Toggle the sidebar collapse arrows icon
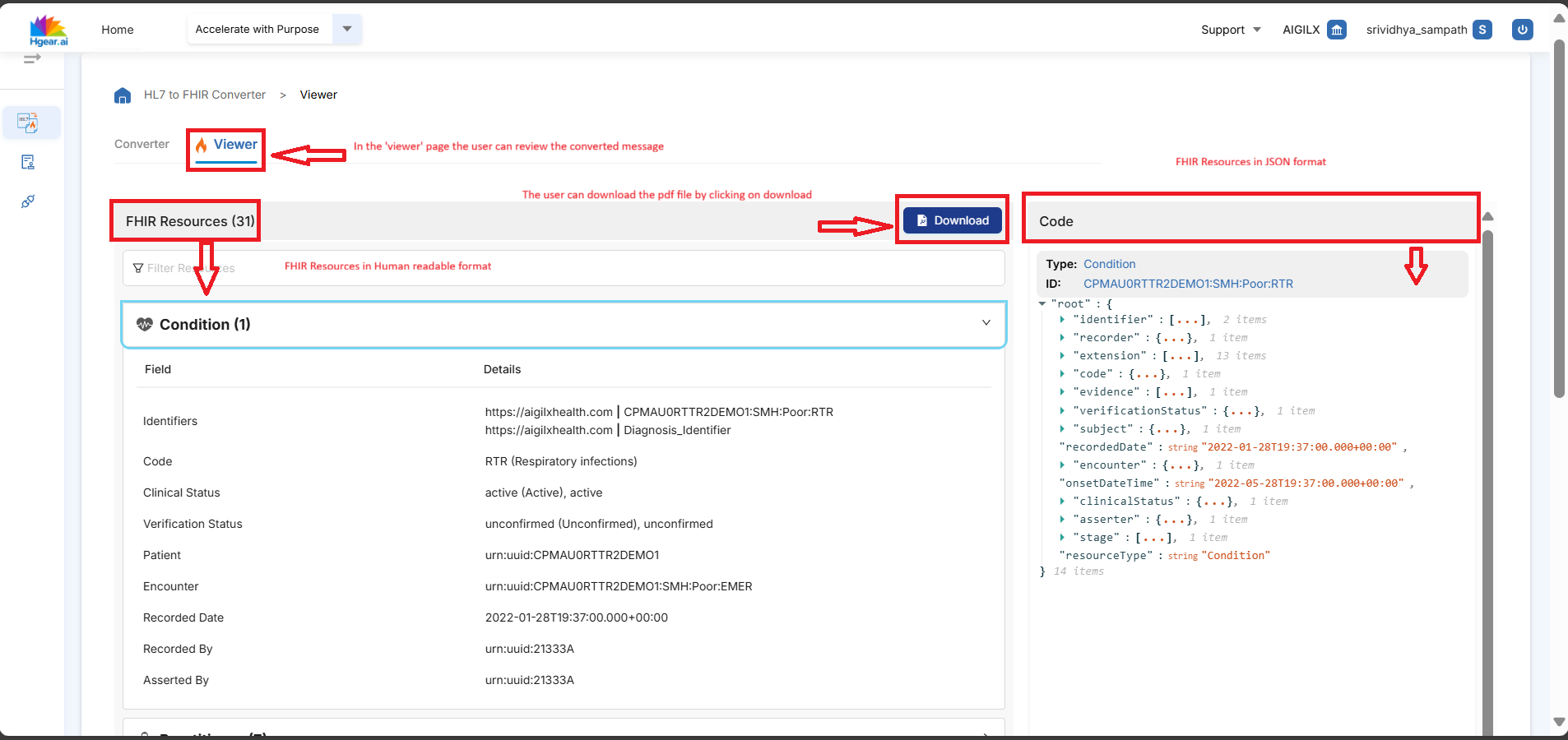This screenshot has height=740, width=1568. click(32, 58)
